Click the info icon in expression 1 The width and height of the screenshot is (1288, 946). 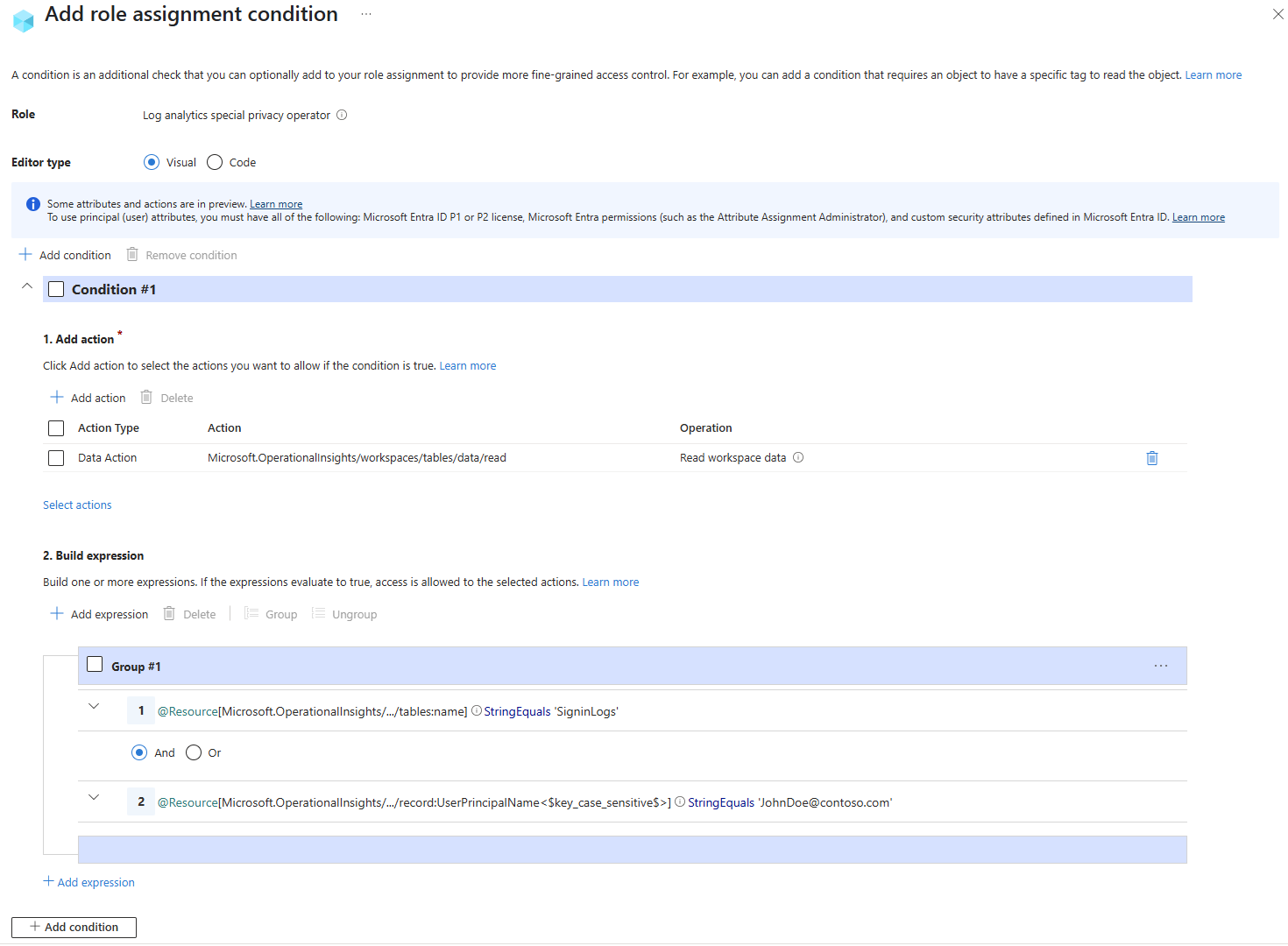477,711
